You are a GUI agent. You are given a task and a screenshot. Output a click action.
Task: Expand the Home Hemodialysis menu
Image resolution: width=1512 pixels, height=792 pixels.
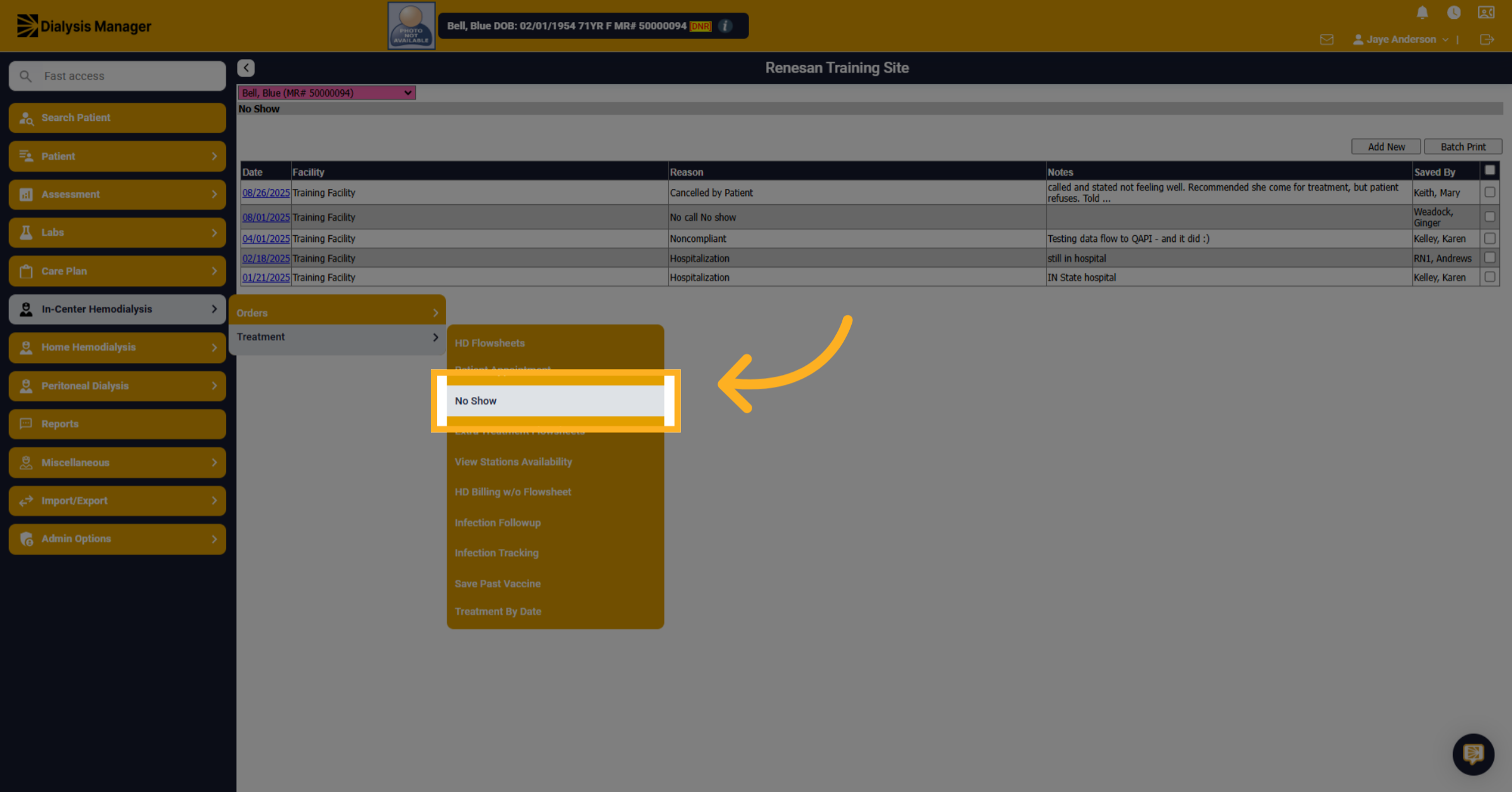tap(118, 347)
